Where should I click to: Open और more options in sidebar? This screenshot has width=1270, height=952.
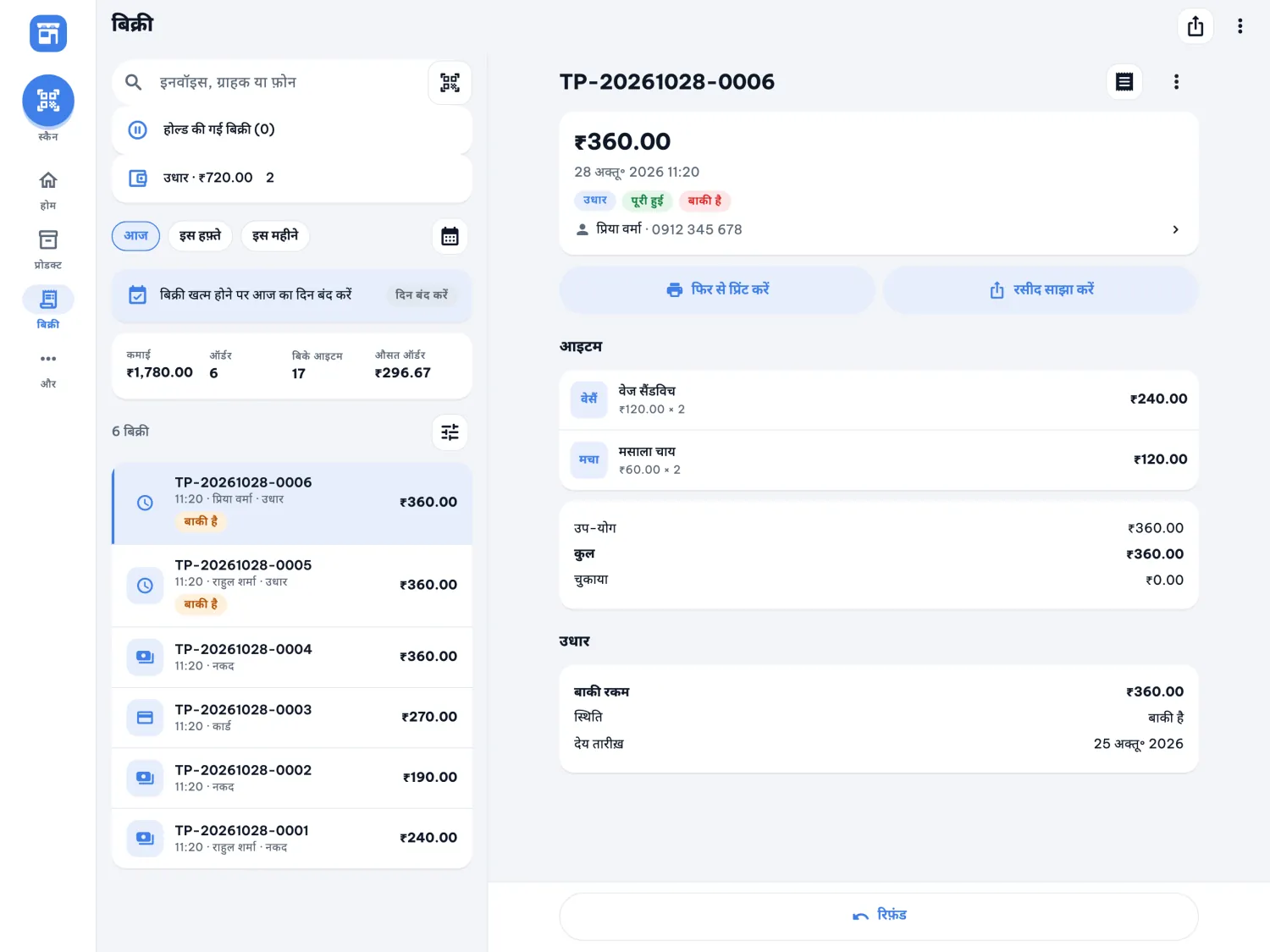[x=48, y=369]
